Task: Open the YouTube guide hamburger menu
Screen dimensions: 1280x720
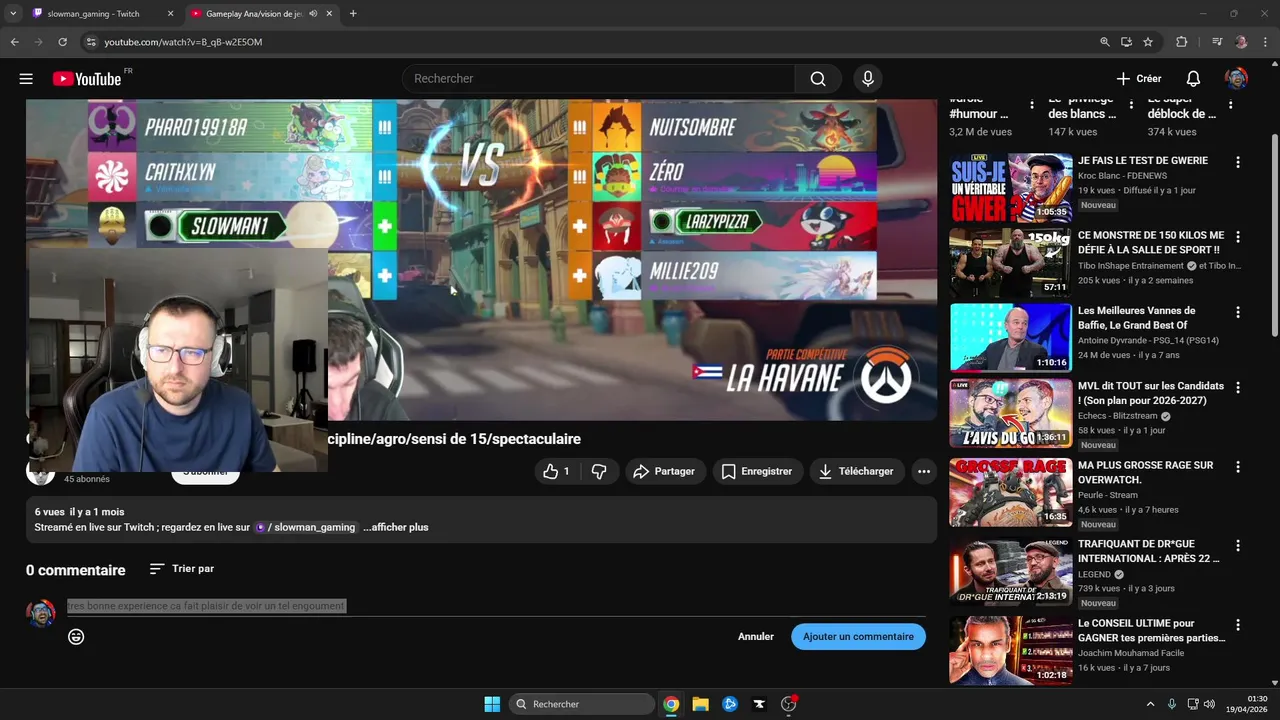Action: tap(26, 79)
